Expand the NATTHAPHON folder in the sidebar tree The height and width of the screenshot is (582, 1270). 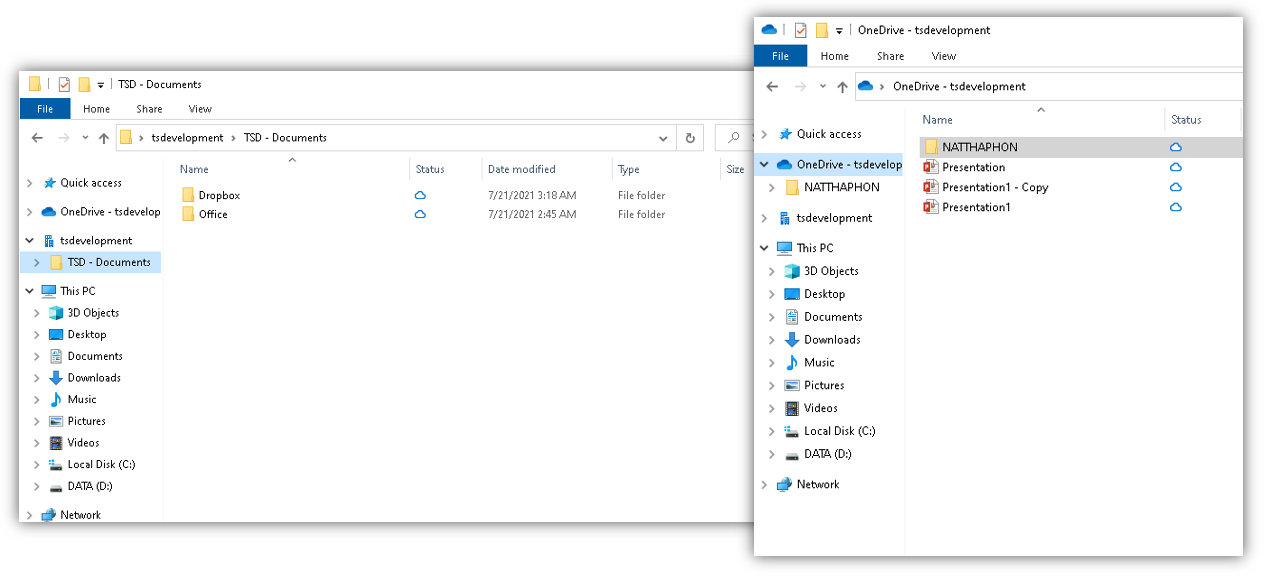[771, 187]
